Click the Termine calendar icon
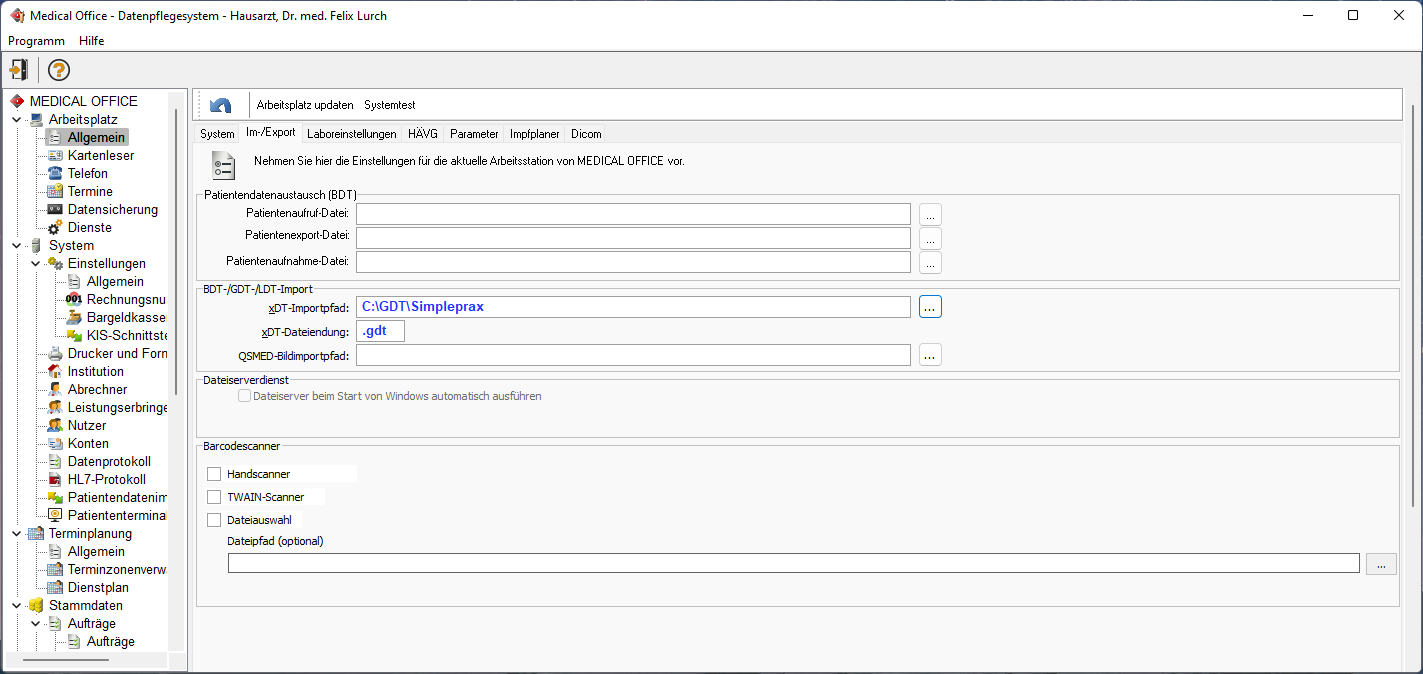This screenshot has height=674, width=1423. click(56, 191)
